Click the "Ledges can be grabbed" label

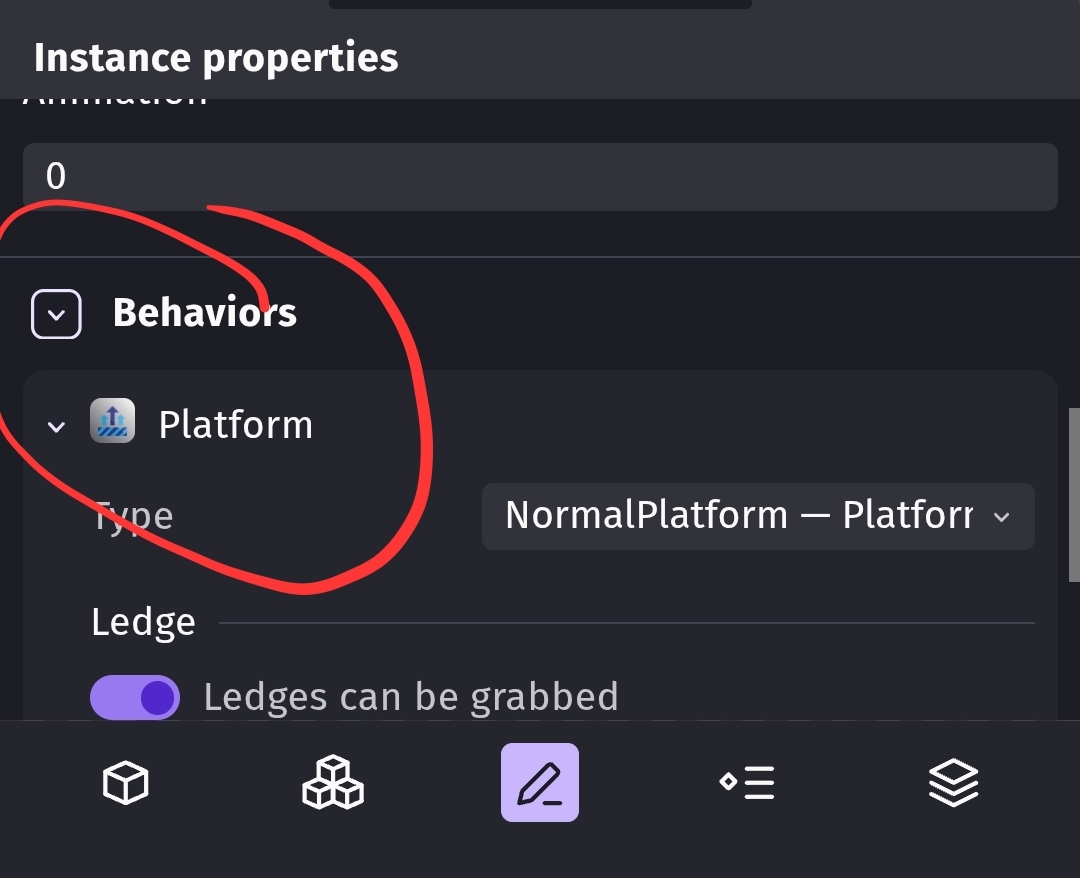(411, 697)
